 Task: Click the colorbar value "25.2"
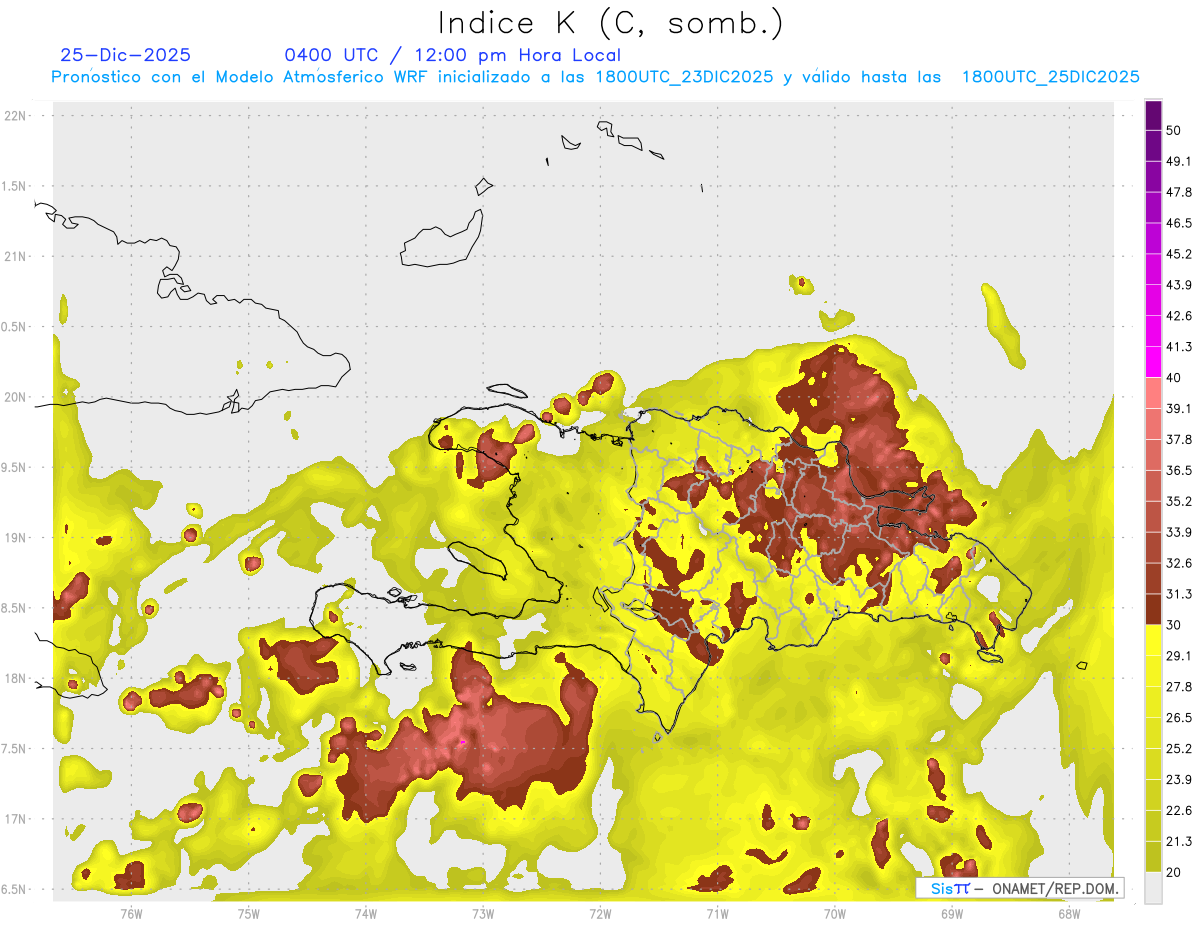(x=1179, y=748)
